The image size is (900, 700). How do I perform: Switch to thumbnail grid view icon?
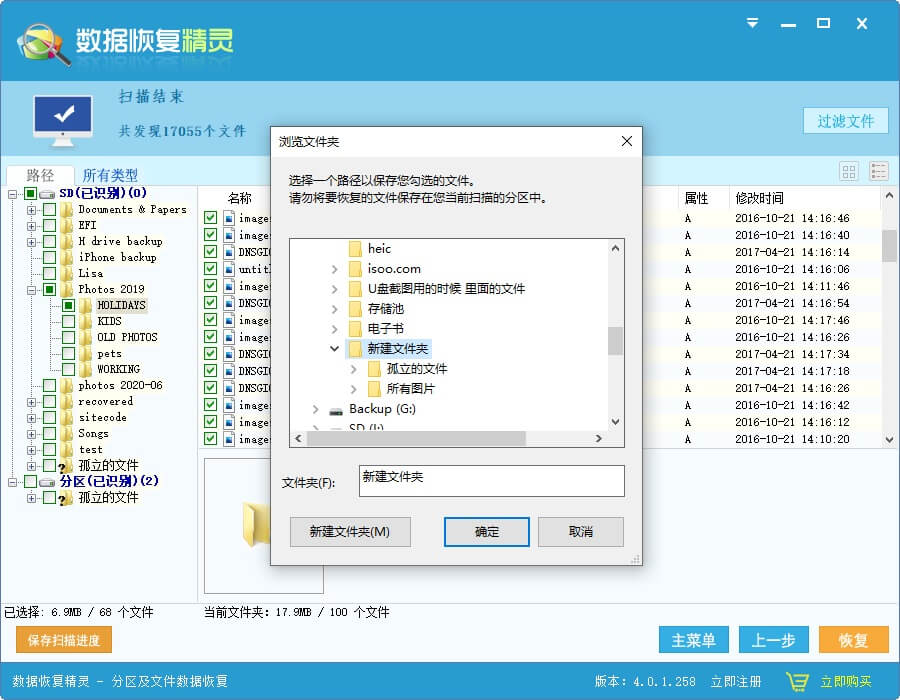tap(849, 171)
